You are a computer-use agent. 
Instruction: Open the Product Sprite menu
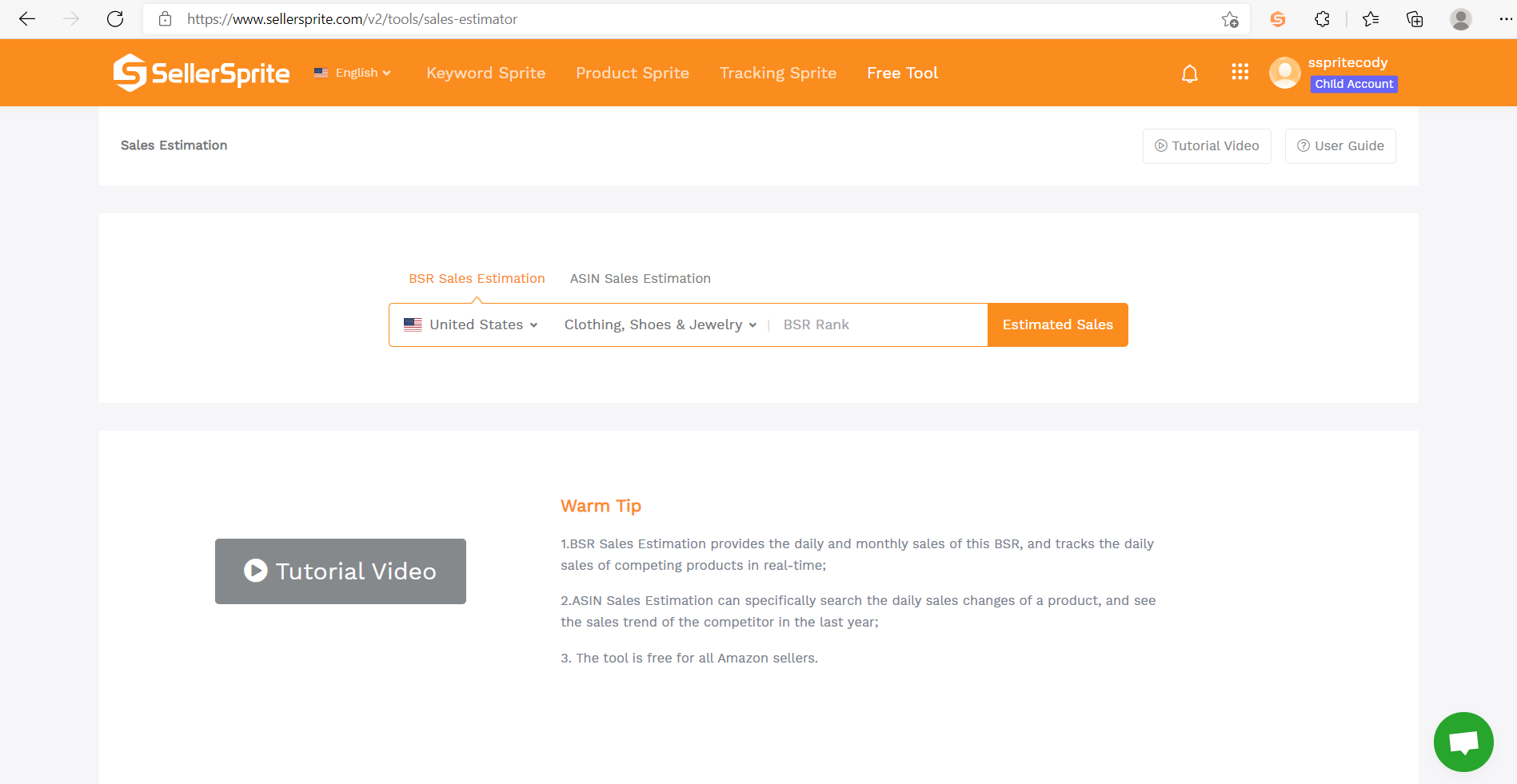[x=633, y=73]
